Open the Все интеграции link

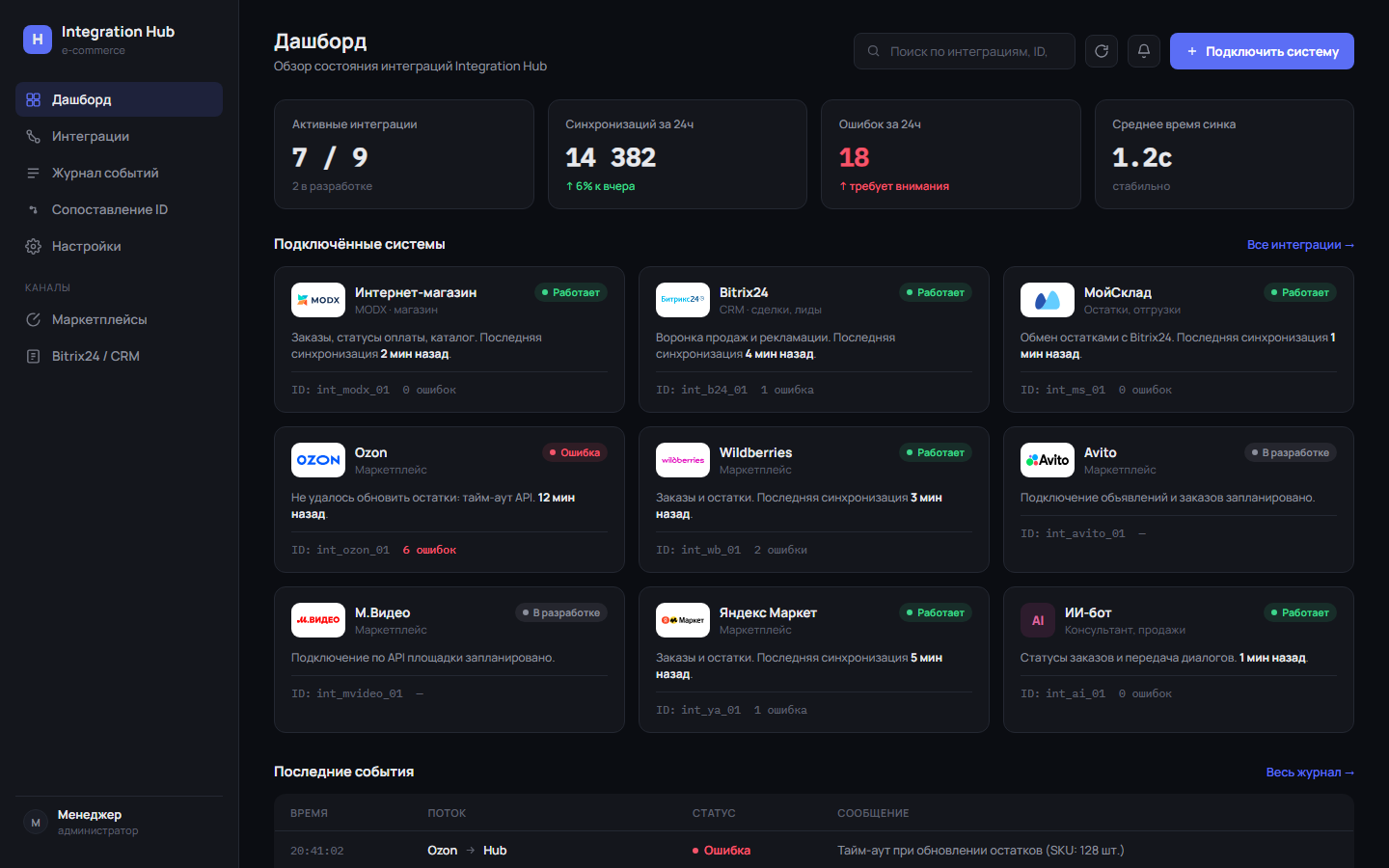click(x=1300, y=245)
